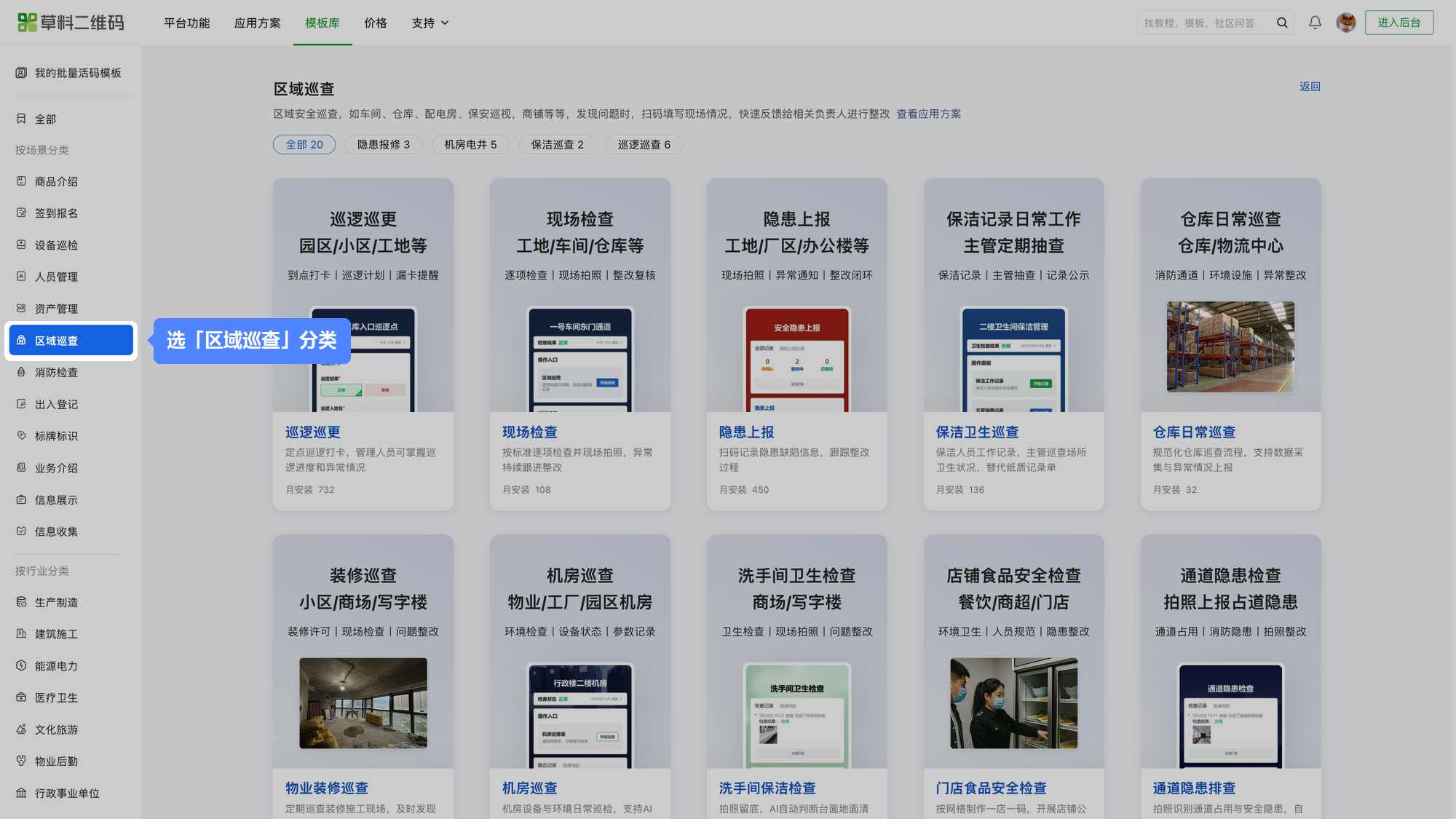Expand the 支持 dropdown menu
This screenshot has height=819, width=1456.
(x=430, y=23)
